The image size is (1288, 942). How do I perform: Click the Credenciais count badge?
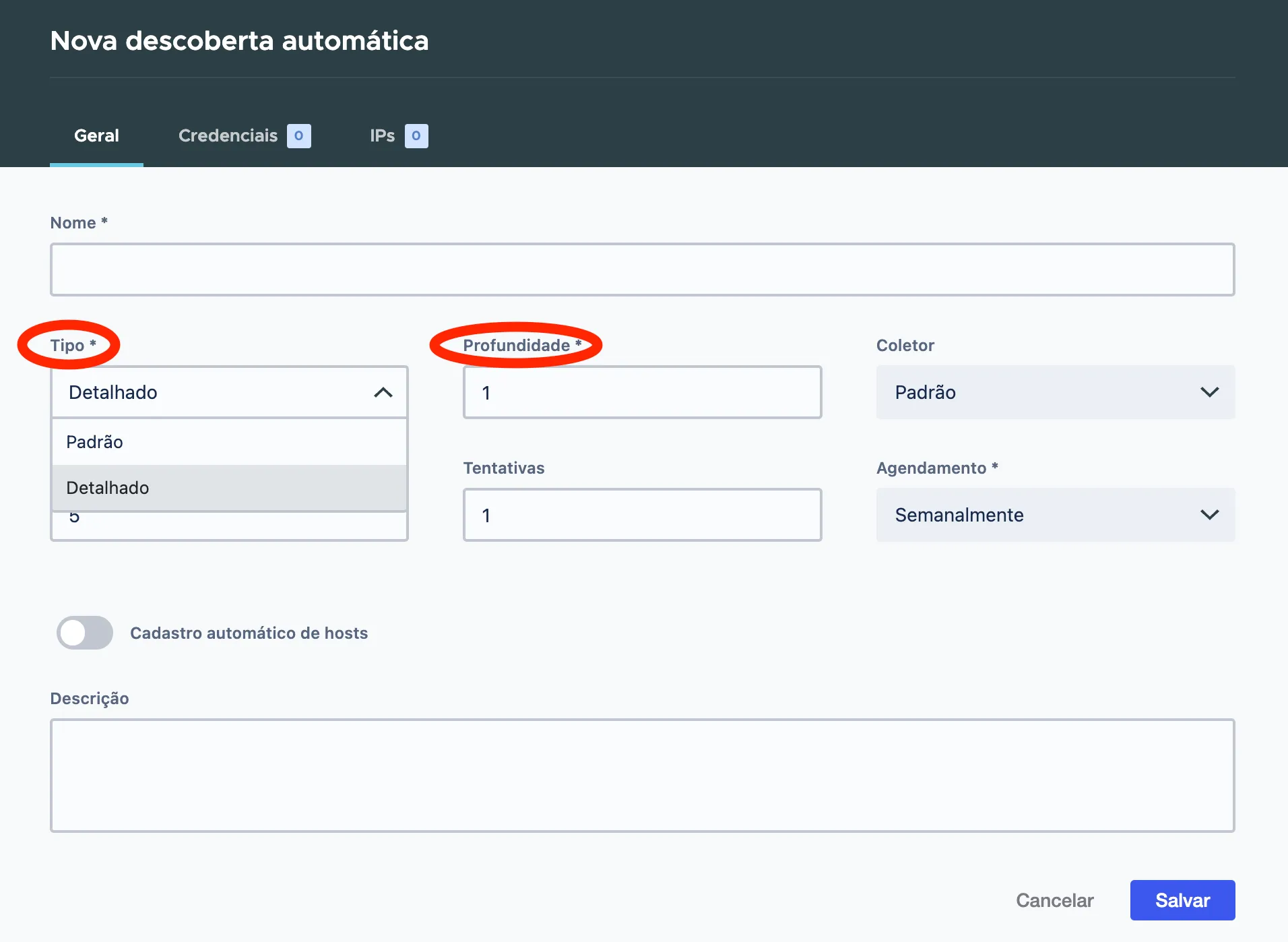298,135
